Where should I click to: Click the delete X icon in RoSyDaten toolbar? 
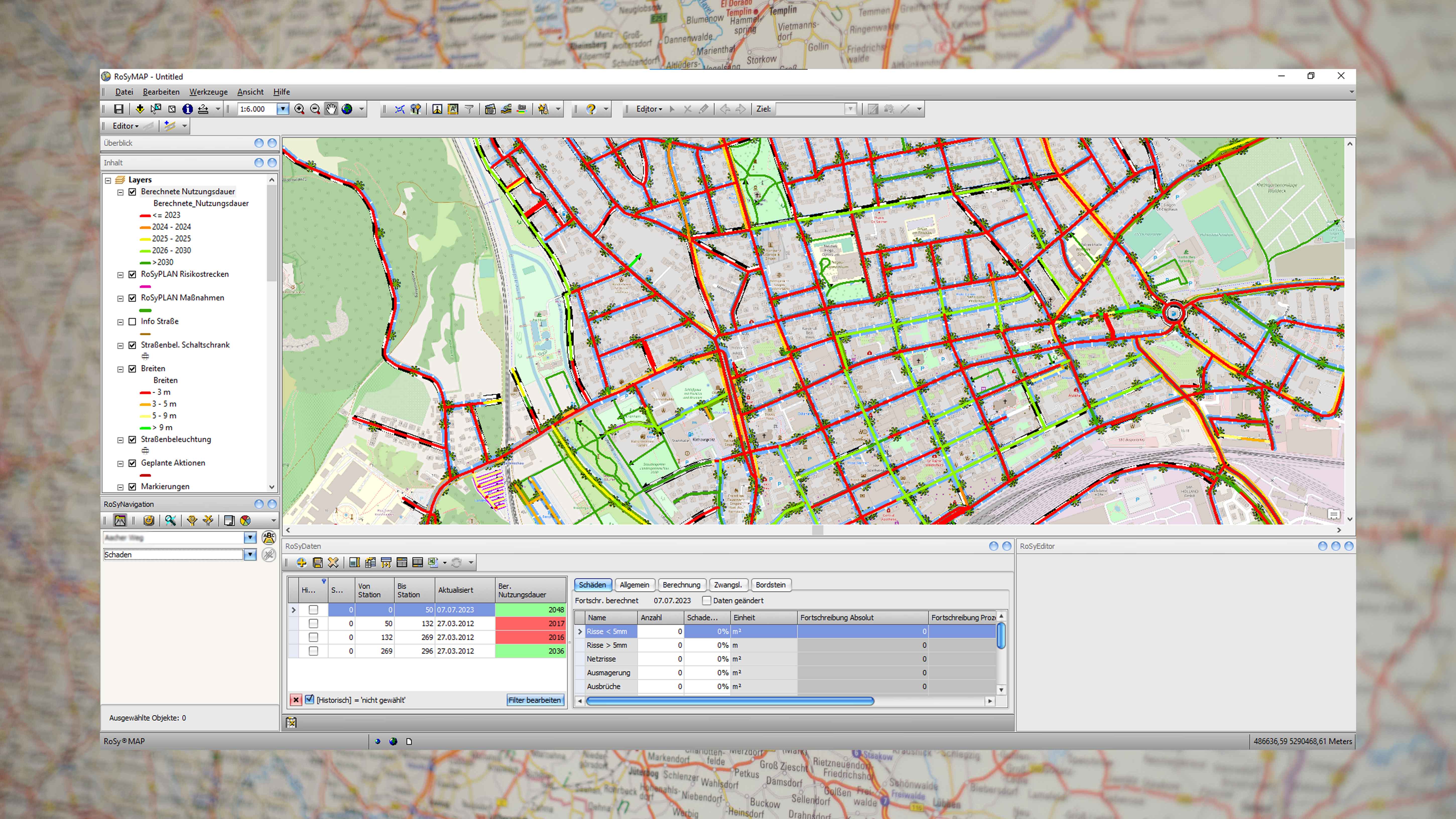(333, 562)
